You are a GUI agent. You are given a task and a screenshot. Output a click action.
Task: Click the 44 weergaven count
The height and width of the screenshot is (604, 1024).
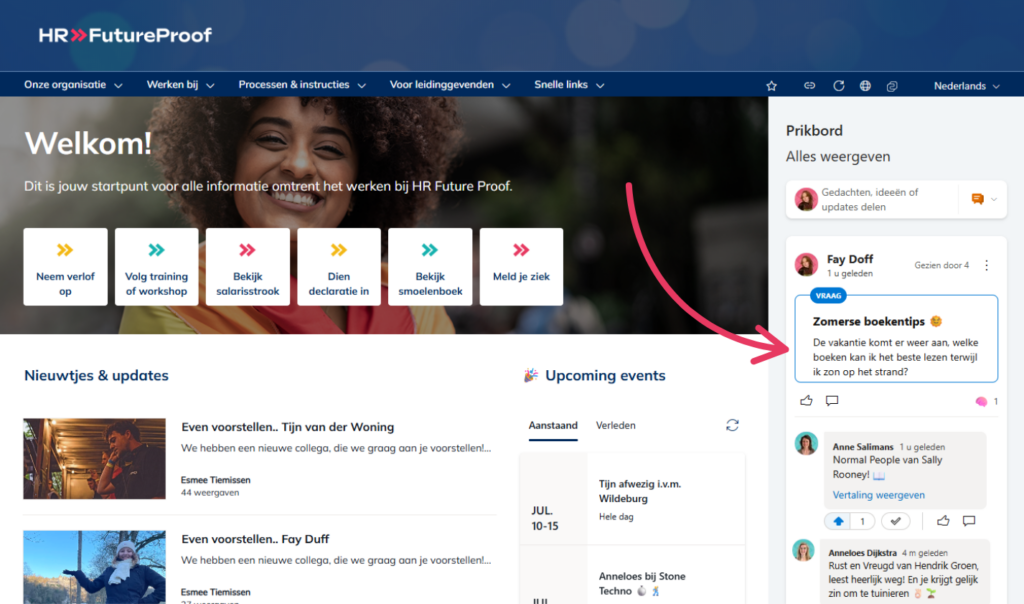pyautogui.click(x=210, y=493)
